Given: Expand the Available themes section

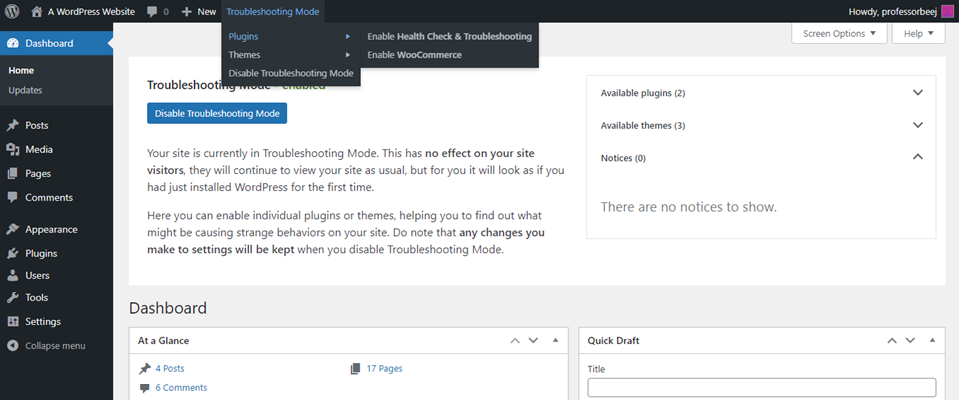Looking at the screenshot, I should point(917,125).
